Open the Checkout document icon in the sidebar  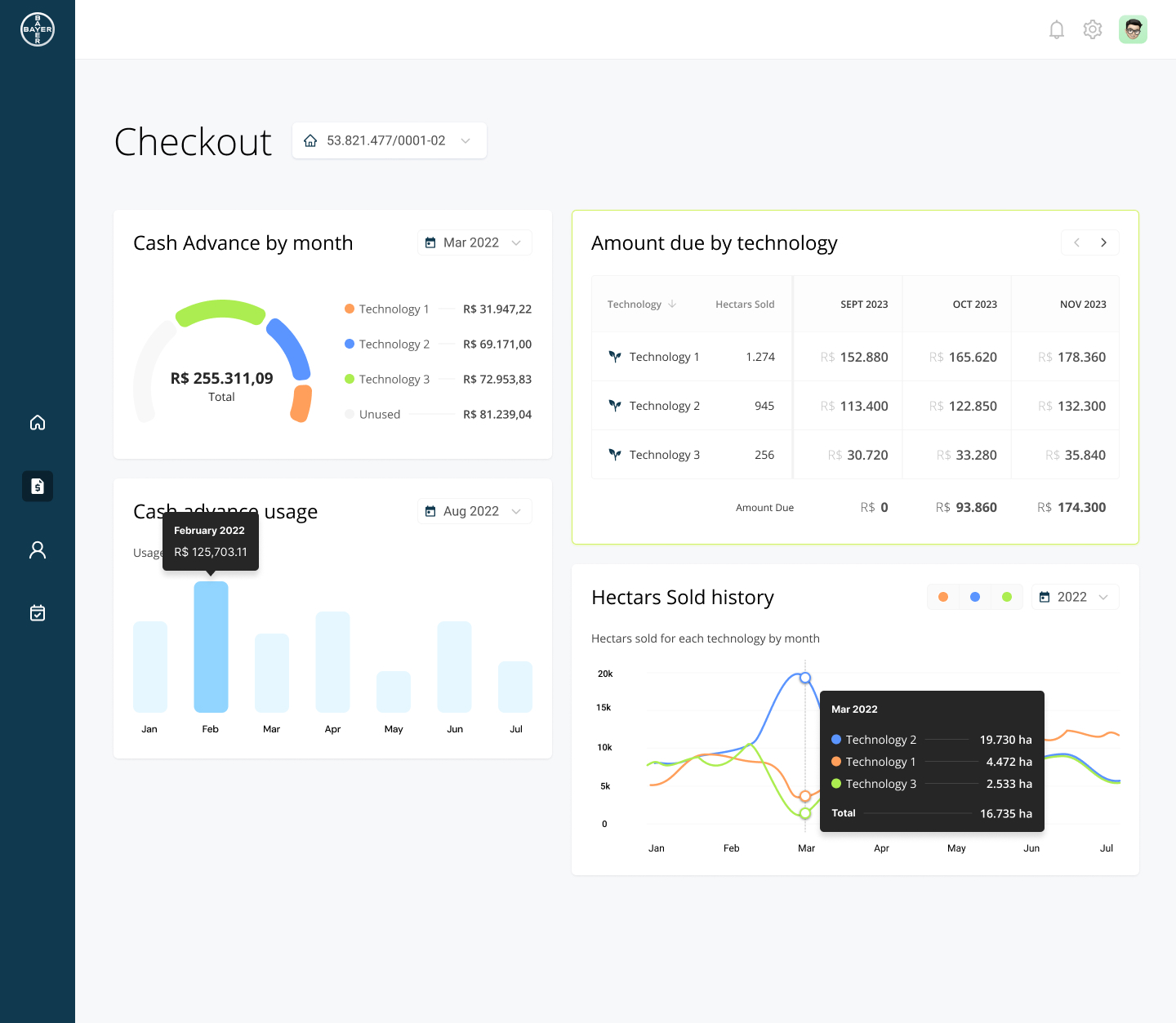[x=38, y=486]
